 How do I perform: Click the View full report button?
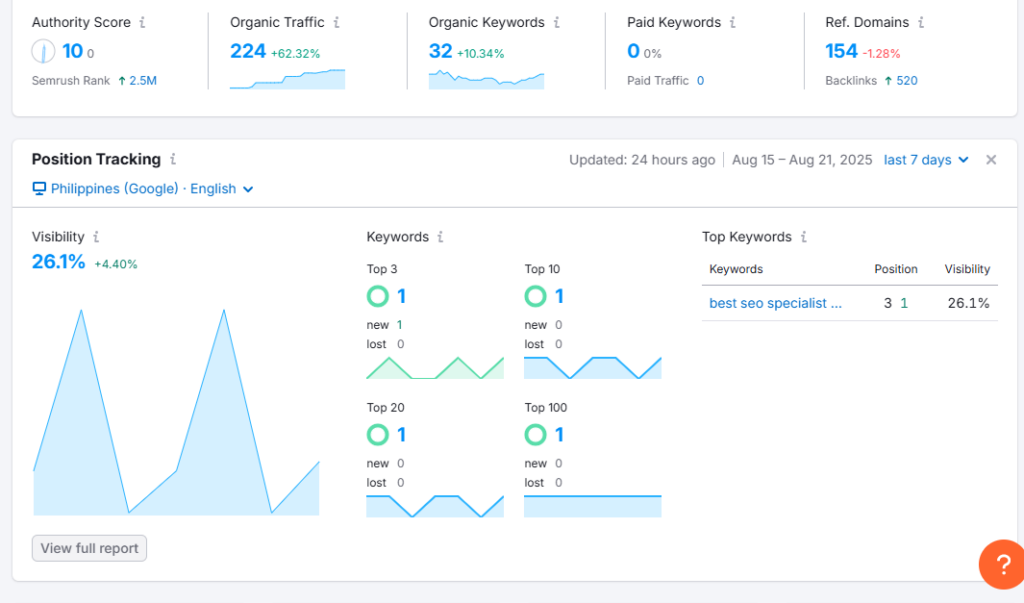point(89,548)
